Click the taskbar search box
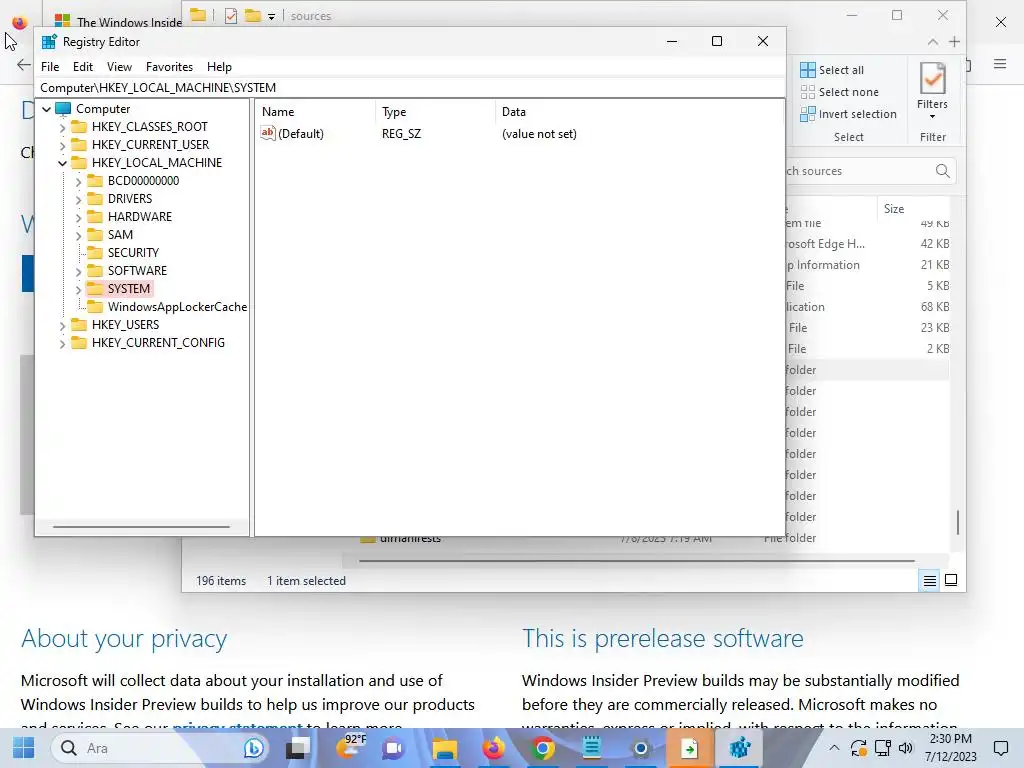1024x768 pixels. click(160, 748)
